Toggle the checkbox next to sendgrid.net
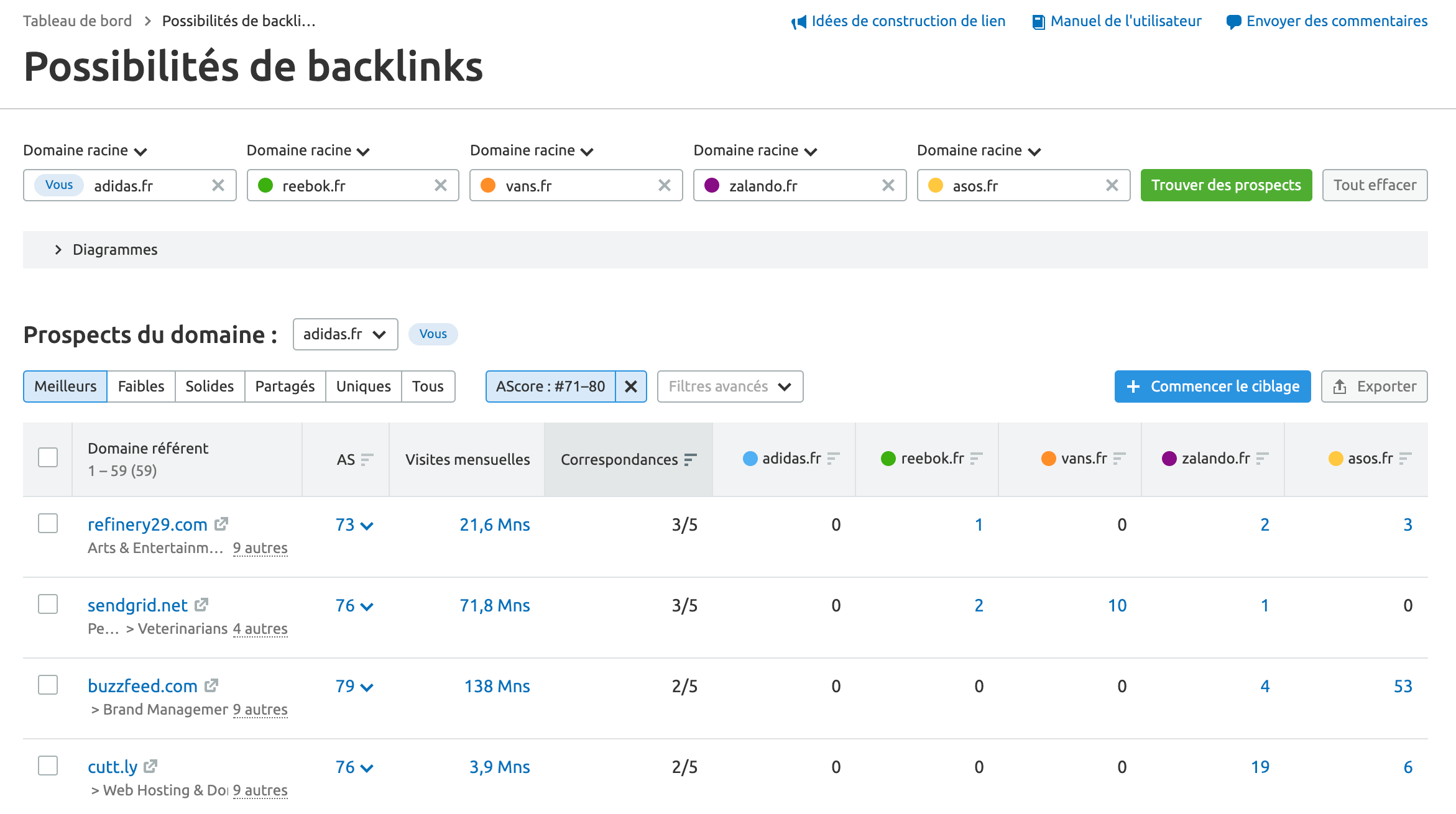The image size is (1456, 814). click(x=47, y=604)
